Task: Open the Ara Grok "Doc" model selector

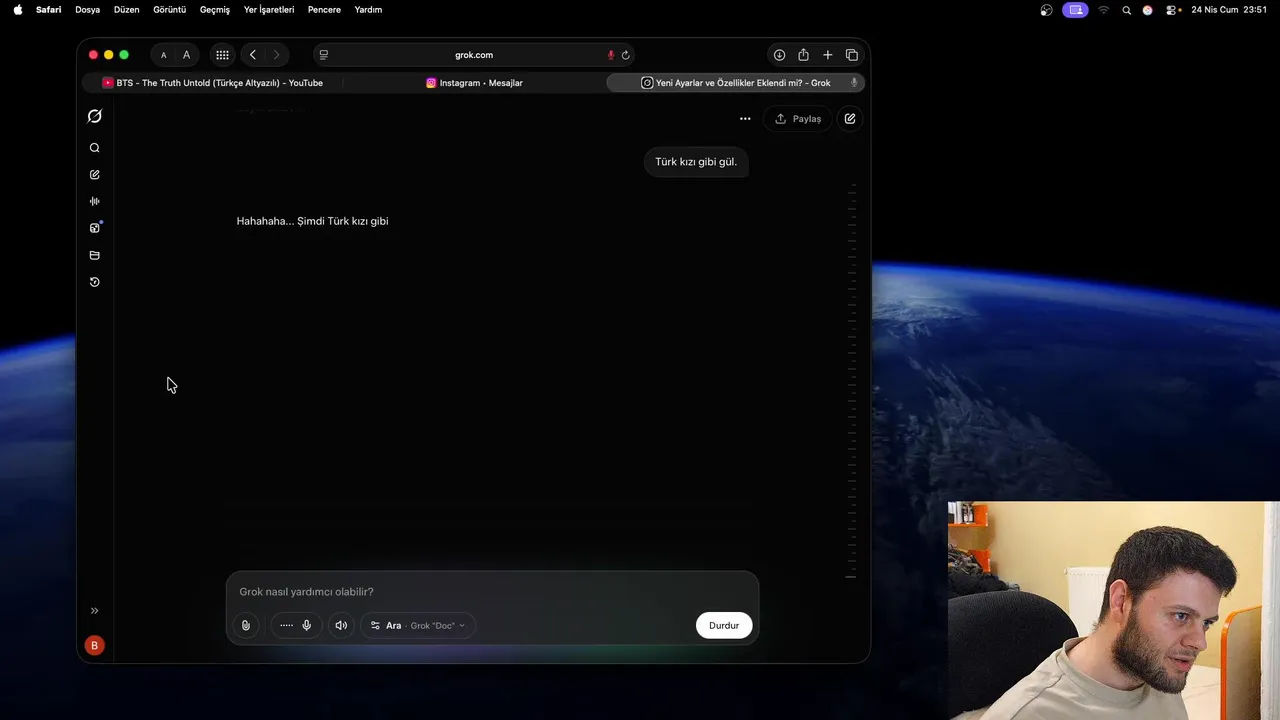Action: pyautogui.click(x=418, y=626)
